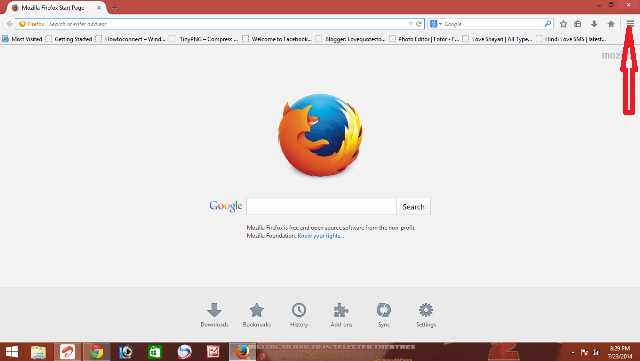Open the Howtoconnect bookmark
Viewport: 640px width, 361px height.
[x=130, y=39]
